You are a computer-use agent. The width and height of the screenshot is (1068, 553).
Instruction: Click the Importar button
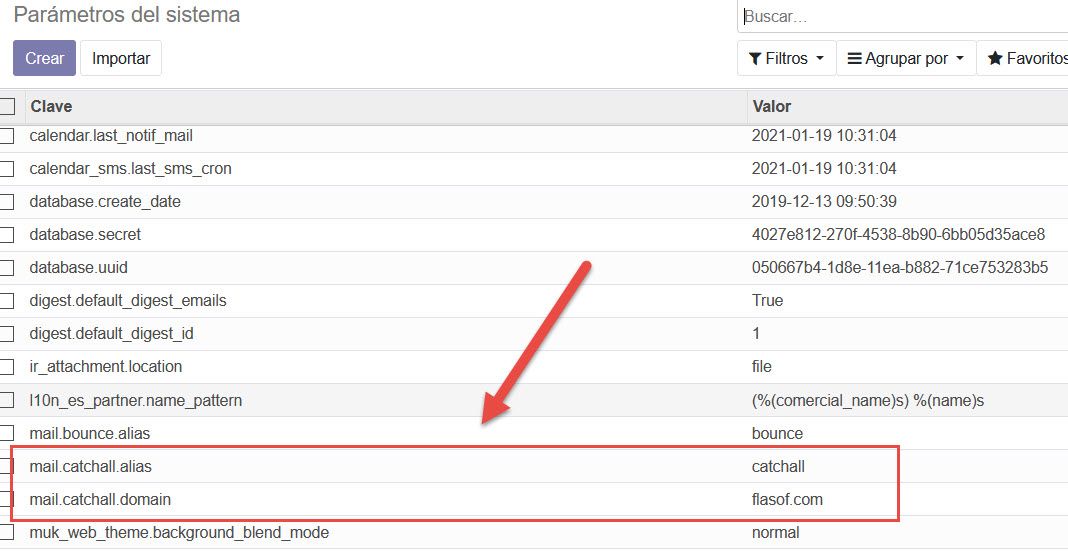(121, 58)
